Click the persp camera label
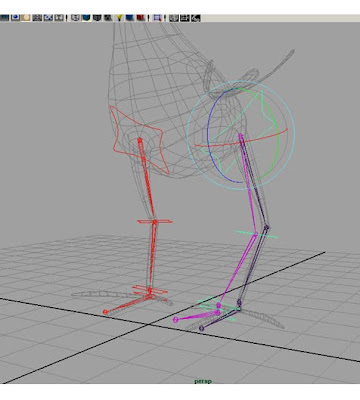 (203, 381)
